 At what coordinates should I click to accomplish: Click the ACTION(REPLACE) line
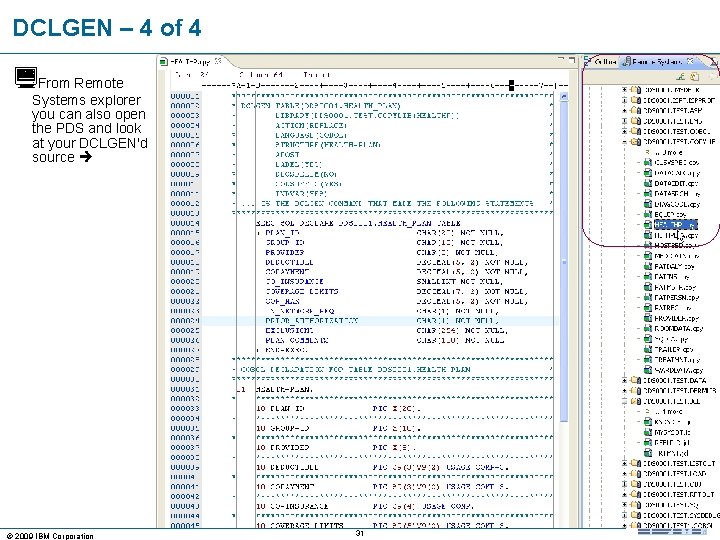(310, 125)
